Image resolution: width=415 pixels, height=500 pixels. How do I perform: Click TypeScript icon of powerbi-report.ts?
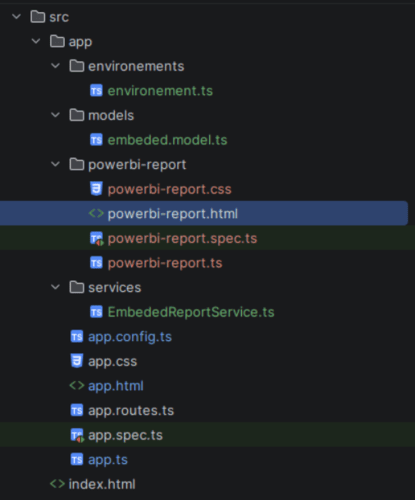click(96, 263)
